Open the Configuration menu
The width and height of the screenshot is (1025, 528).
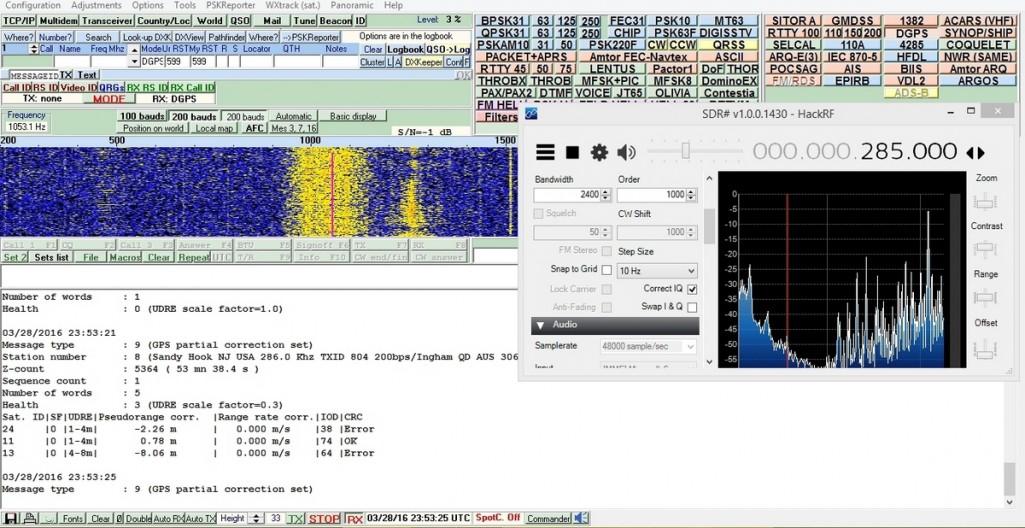33,5
